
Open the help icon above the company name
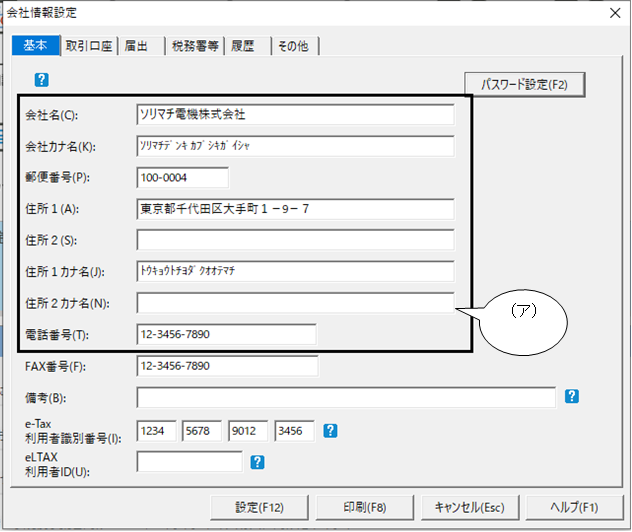pyautogui.click(x=42, y=80)
